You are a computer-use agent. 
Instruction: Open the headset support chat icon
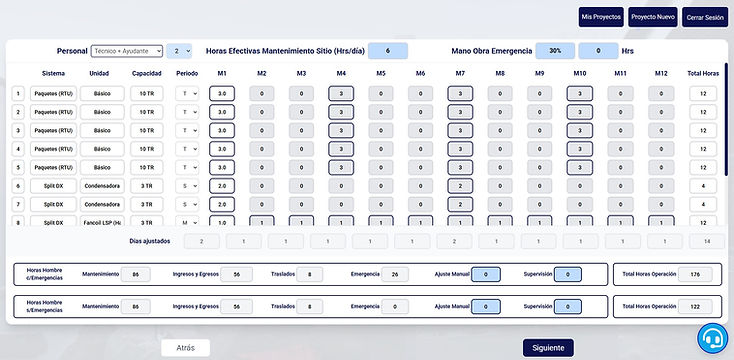click(712, 338)
